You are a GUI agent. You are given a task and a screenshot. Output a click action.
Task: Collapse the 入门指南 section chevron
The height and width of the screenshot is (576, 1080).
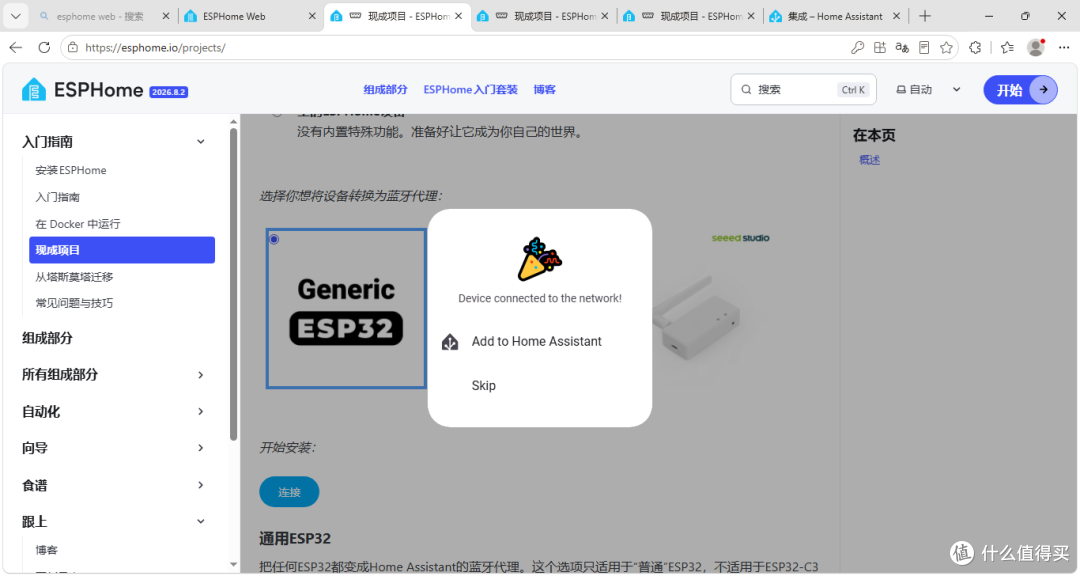tap(200, 142)
